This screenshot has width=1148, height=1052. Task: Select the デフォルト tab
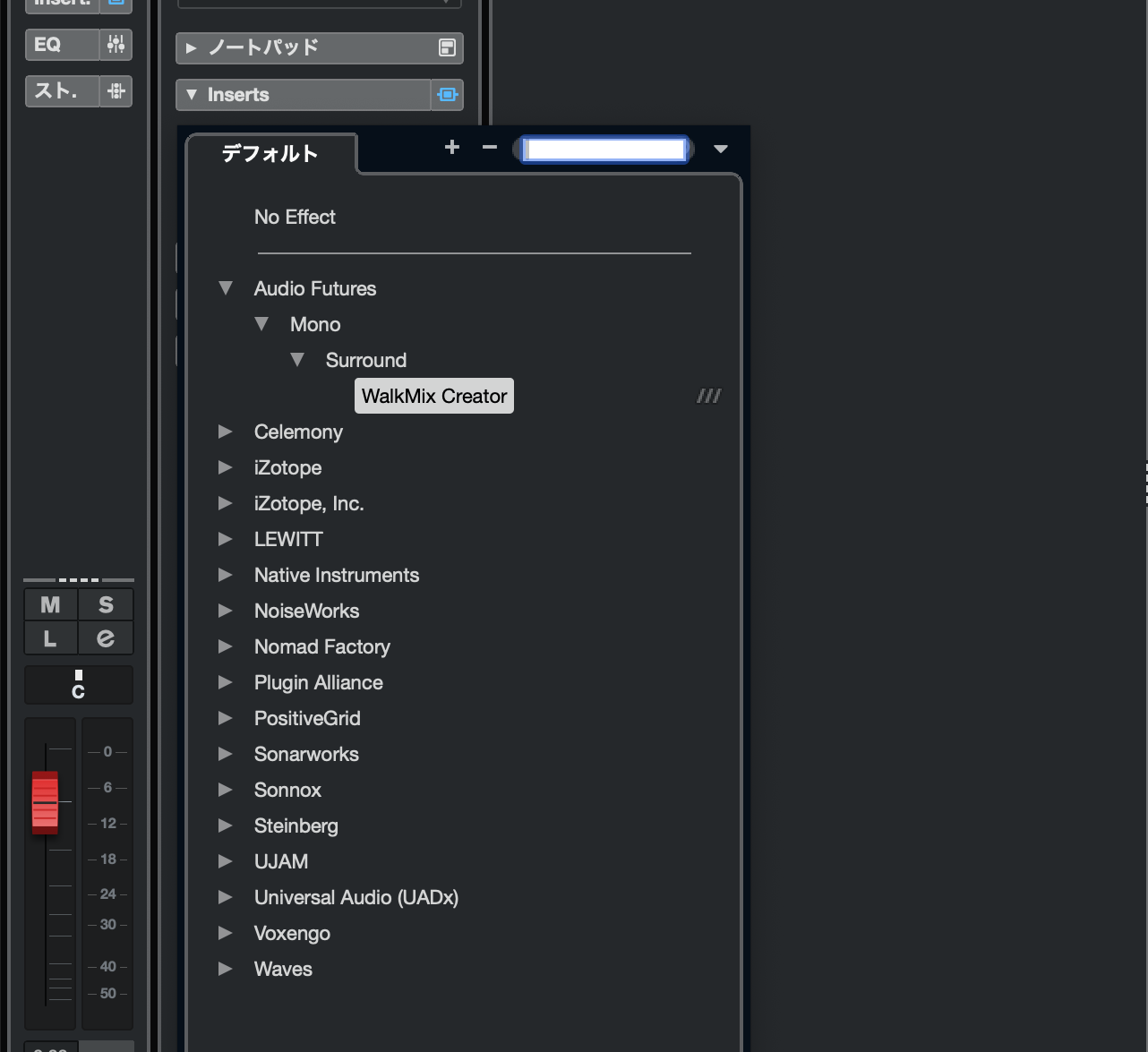click(270, 154)
